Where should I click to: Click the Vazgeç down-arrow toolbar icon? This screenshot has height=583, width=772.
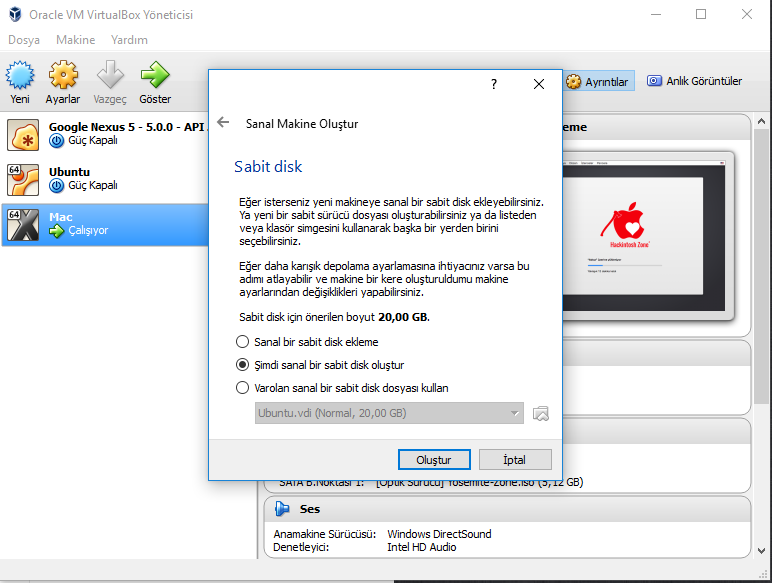pos(110,75)
